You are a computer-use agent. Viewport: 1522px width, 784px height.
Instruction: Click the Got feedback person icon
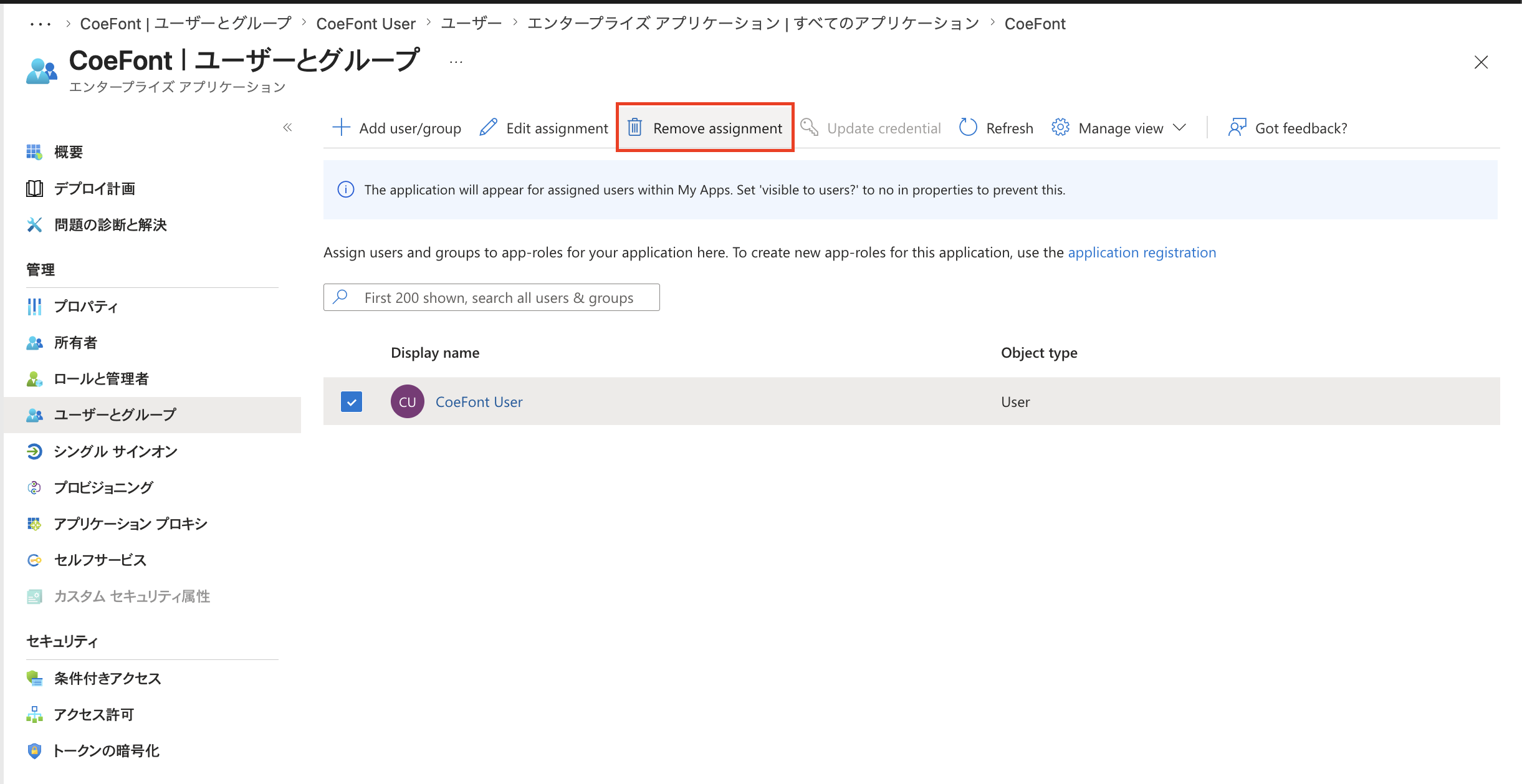1237,127
